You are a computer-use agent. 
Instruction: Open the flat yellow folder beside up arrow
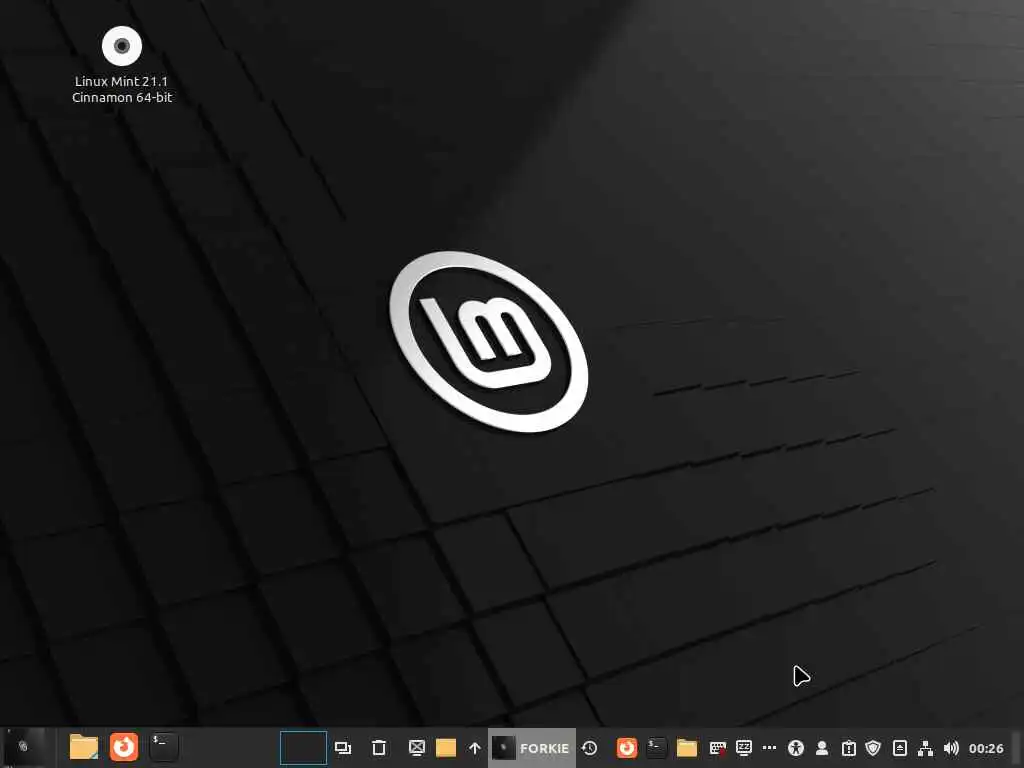click(446, 748)
